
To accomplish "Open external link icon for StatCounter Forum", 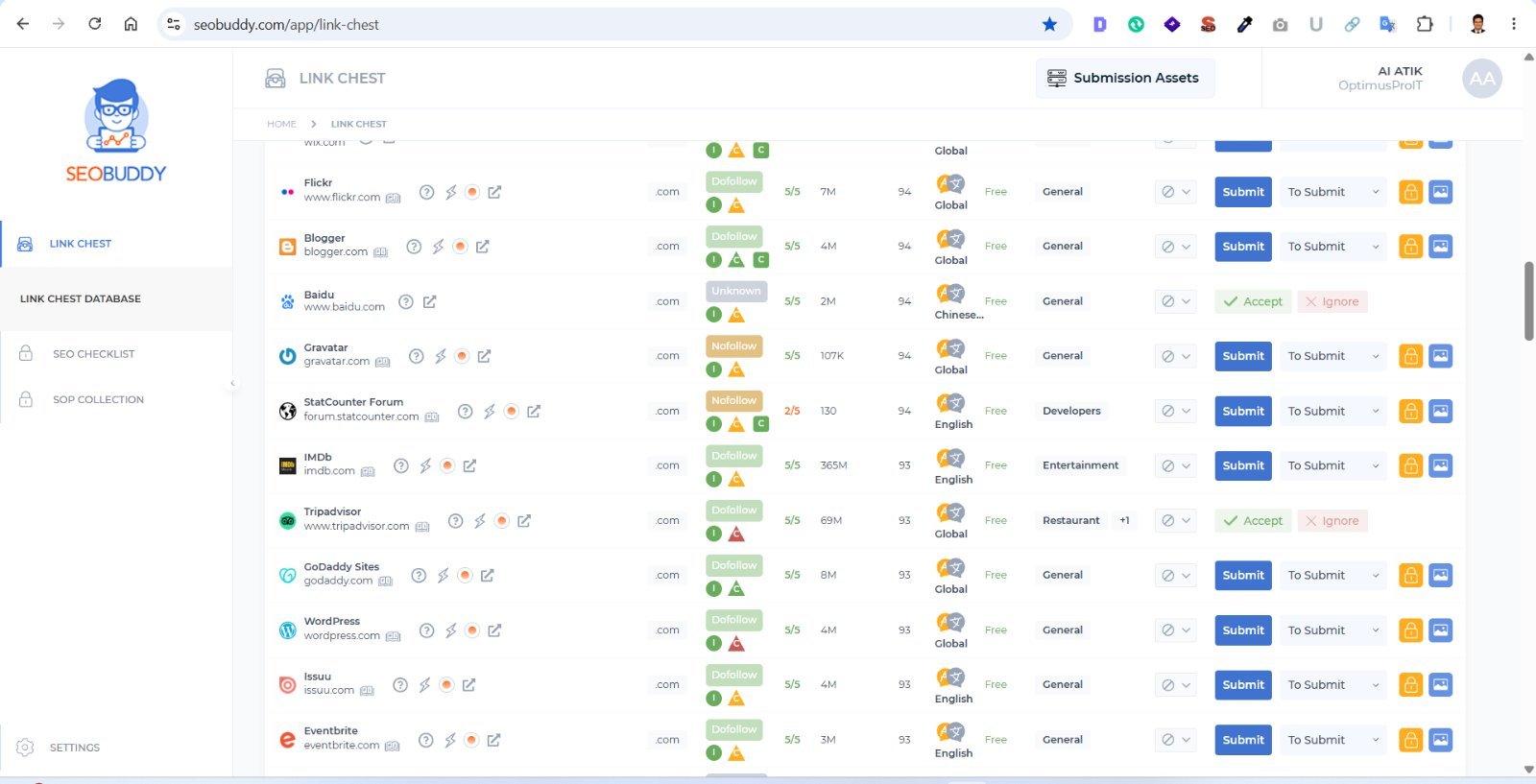I will pyautogui.click(x=534, y=411).
